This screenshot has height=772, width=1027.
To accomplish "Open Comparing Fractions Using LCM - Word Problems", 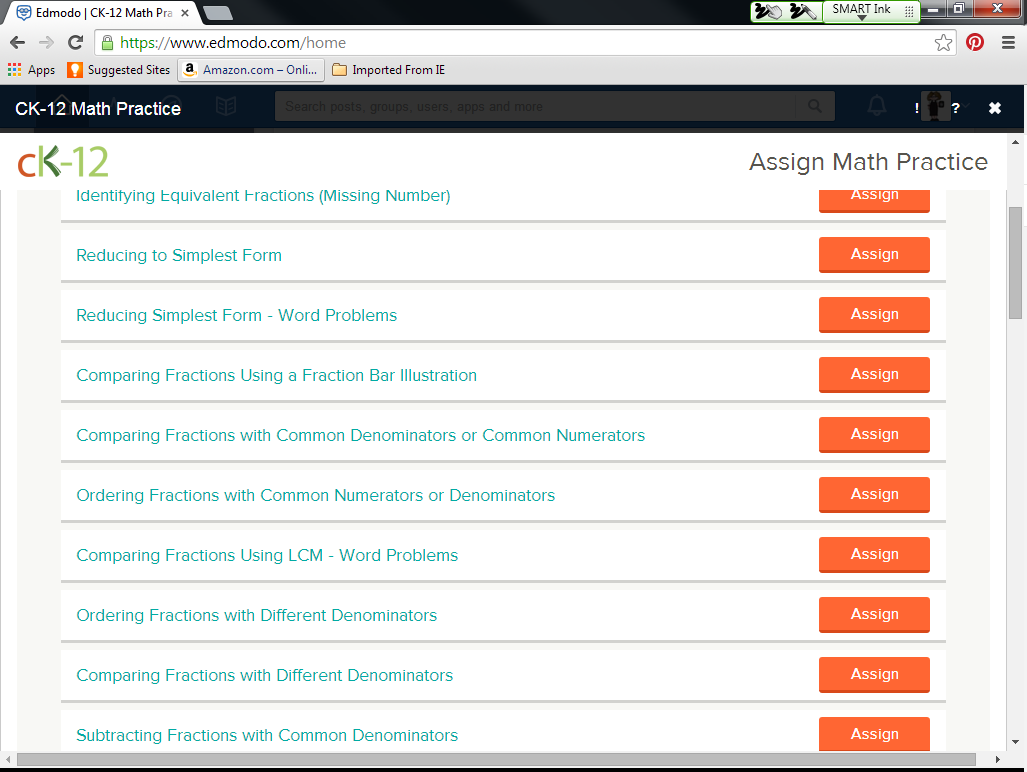I will 267,555.
